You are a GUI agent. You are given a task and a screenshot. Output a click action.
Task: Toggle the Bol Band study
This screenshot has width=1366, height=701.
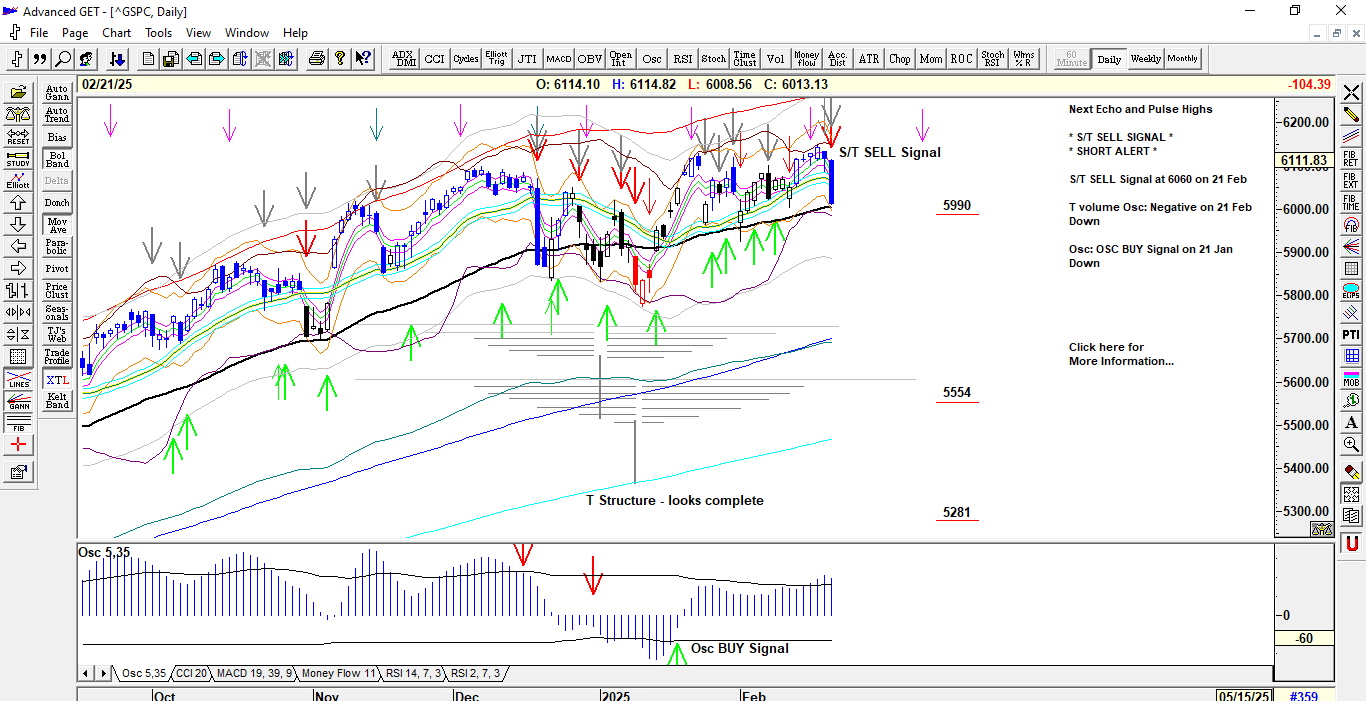pyautogui.click(x=57, y=159)
